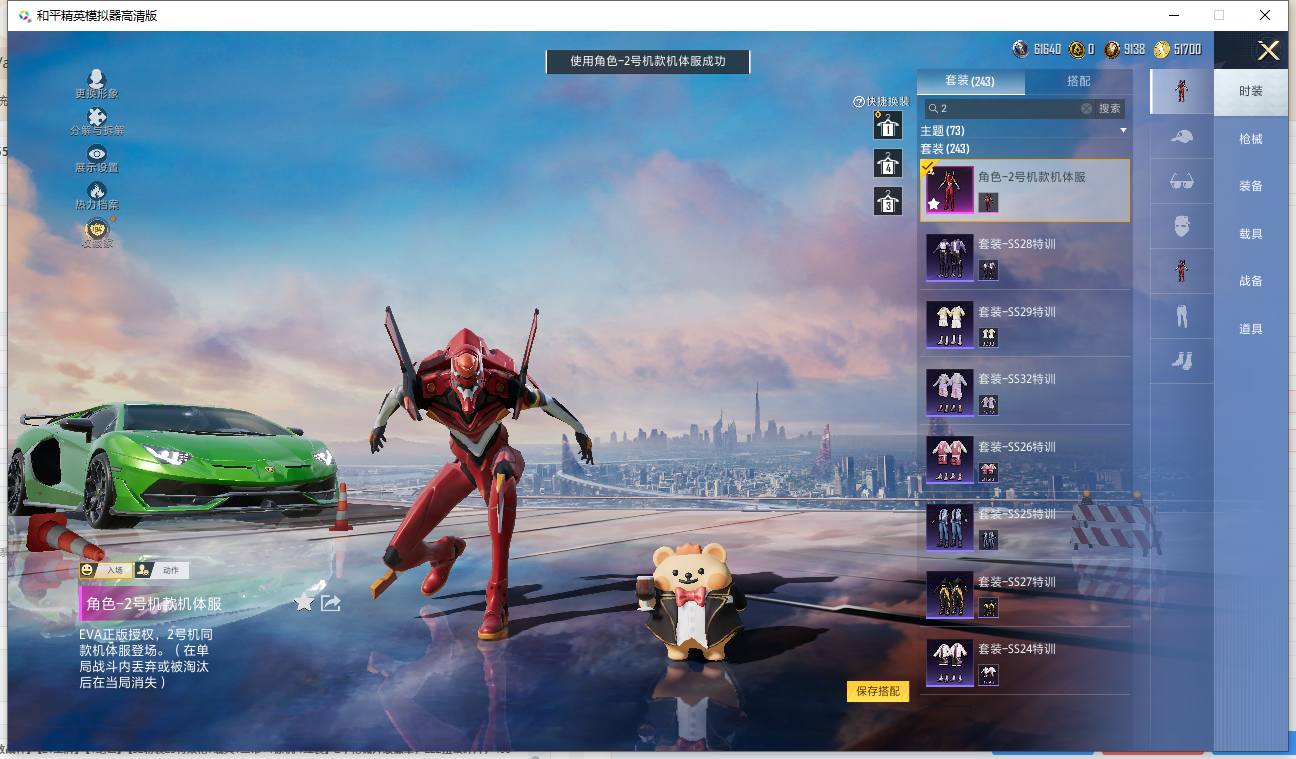Click the 搜索 search button
1296x759 pixels.
(1110, 108)
